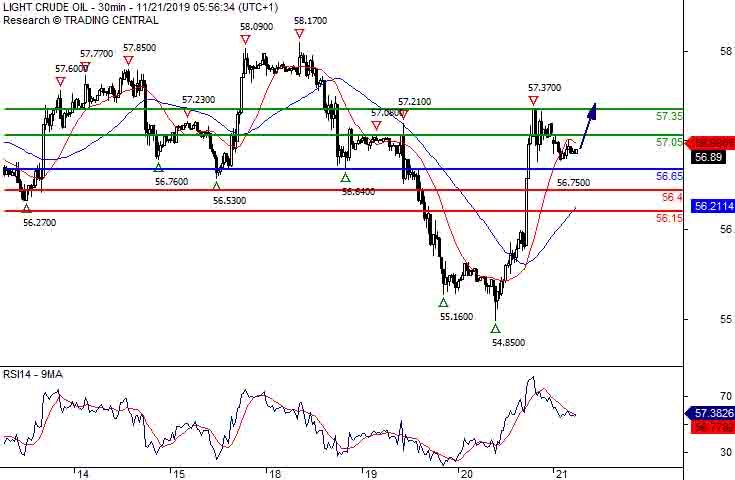Image resolution: width=735 pixels, height=480 pixels.
Task: Click the red 56.15 support level label
Action: point(669,218)
